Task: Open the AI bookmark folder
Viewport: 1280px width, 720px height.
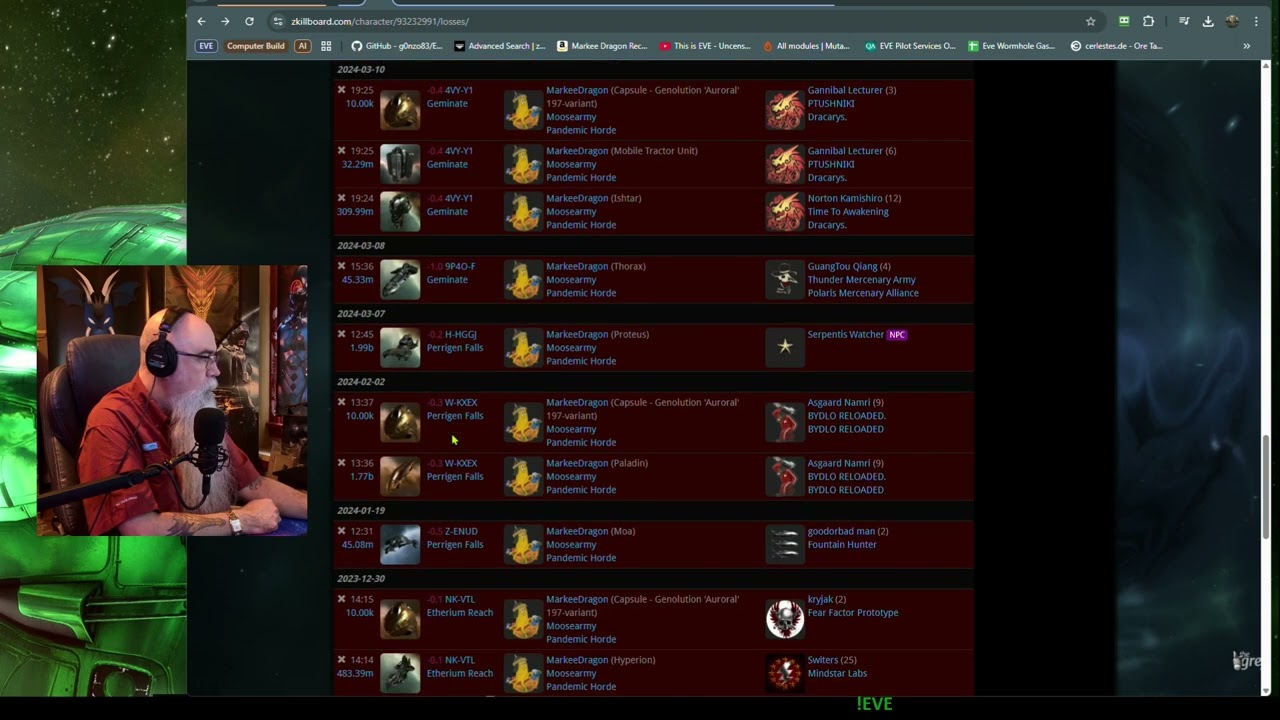Action: 302,46
